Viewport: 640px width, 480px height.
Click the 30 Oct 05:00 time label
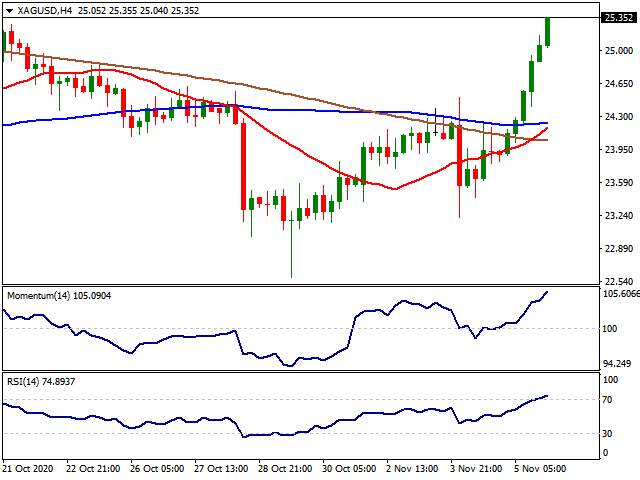349,469
